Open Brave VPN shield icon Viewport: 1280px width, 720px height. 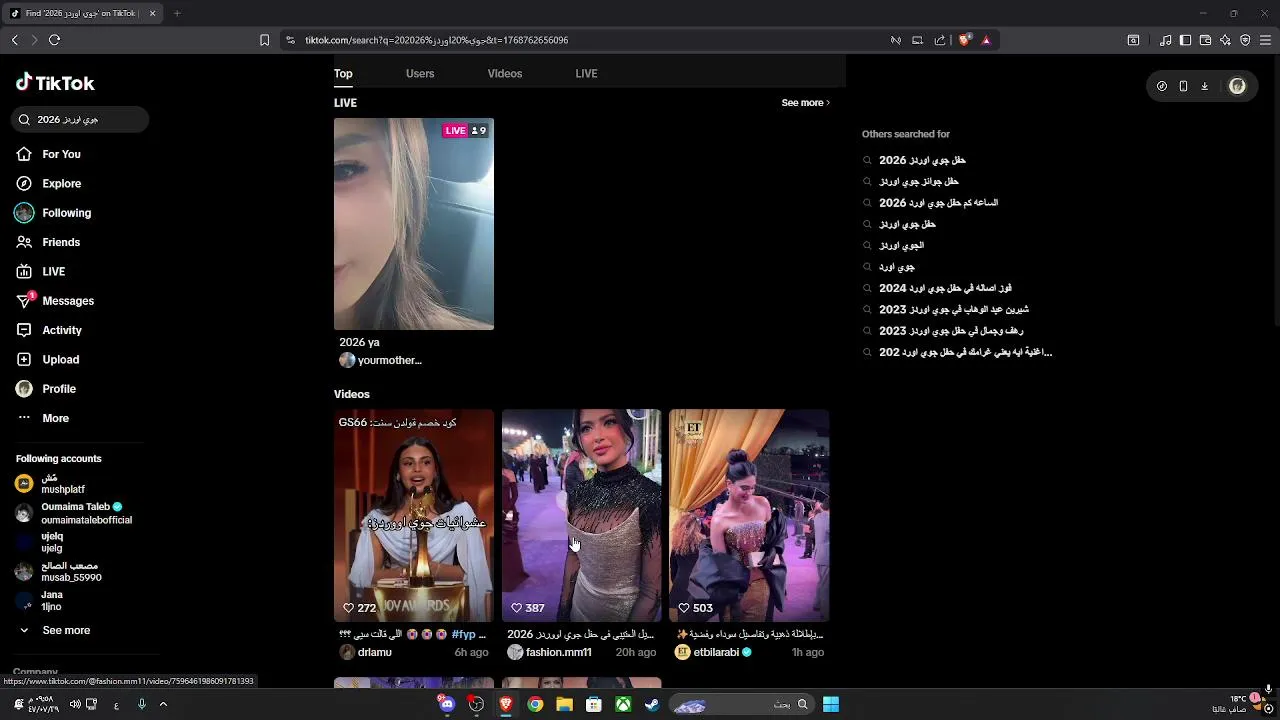coord(1245,40)
